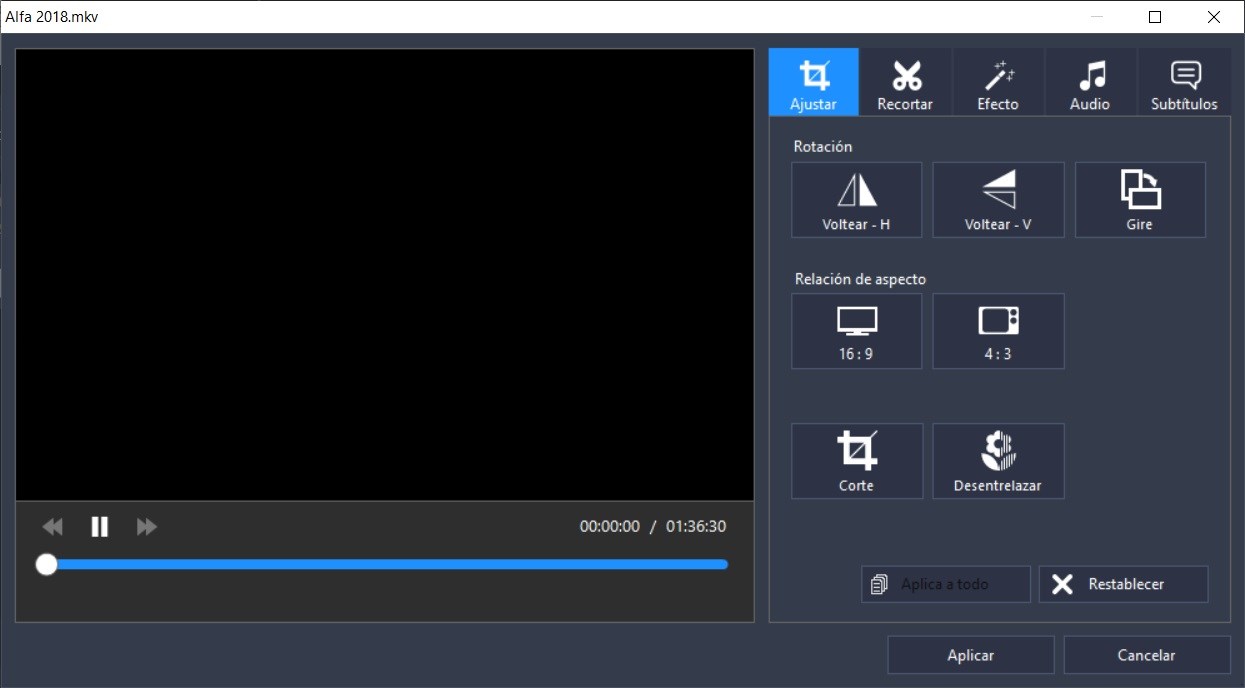Click the Alfa 2018.mkv window title
Image resolution: width=1245 pixels, height=688 pixels.
tap(52, 17)
